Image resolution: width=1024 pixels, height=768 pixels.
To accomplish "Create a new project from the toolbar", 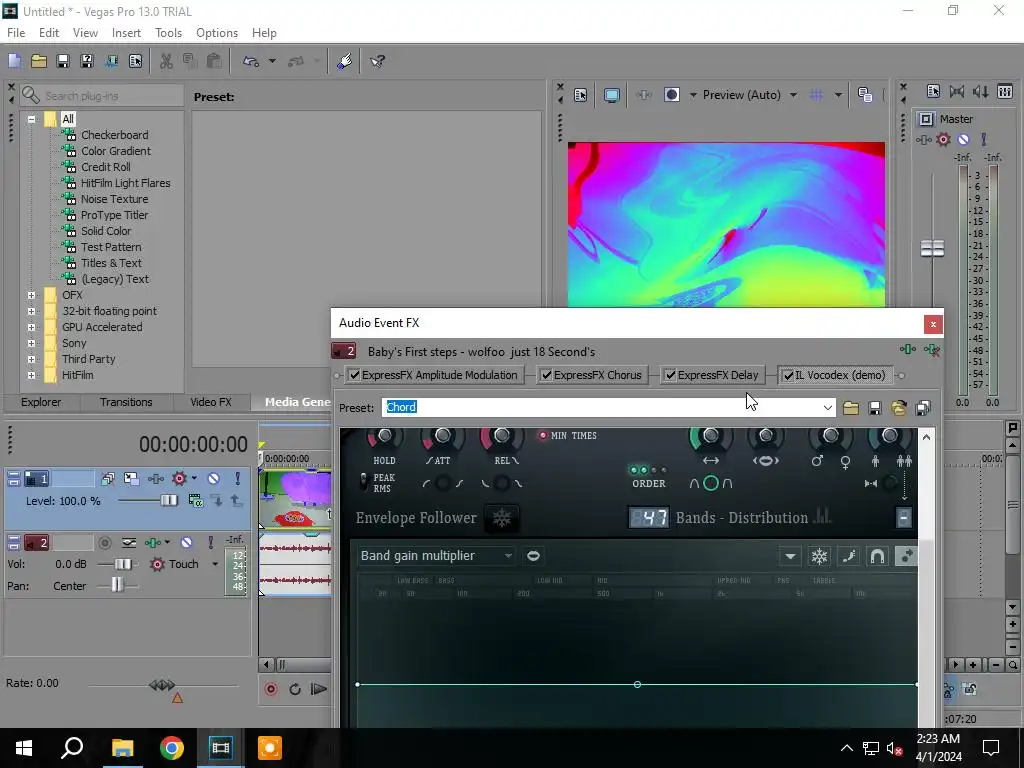I will tap(14, 61).
